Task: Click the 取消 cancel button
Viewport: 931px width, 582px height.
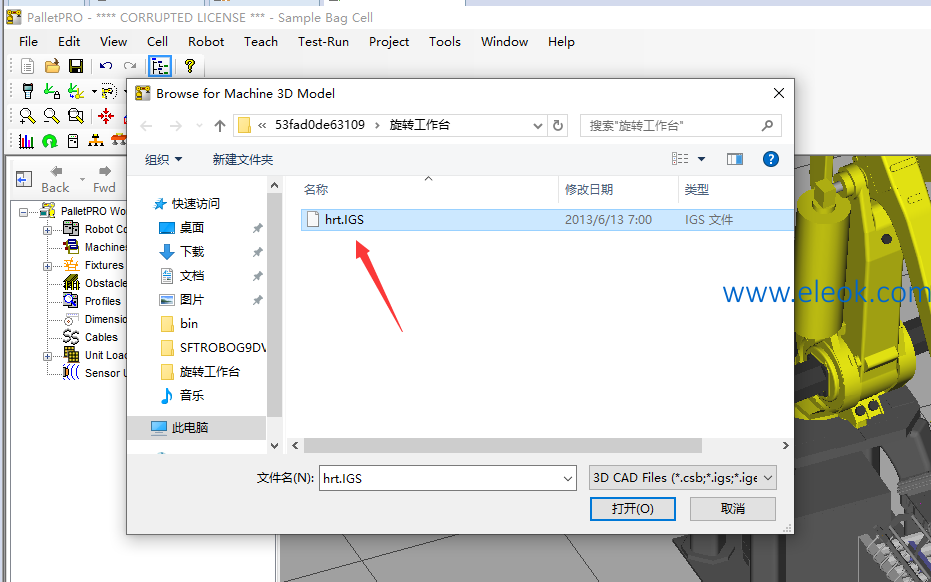Action: click(x=733, y=509)
